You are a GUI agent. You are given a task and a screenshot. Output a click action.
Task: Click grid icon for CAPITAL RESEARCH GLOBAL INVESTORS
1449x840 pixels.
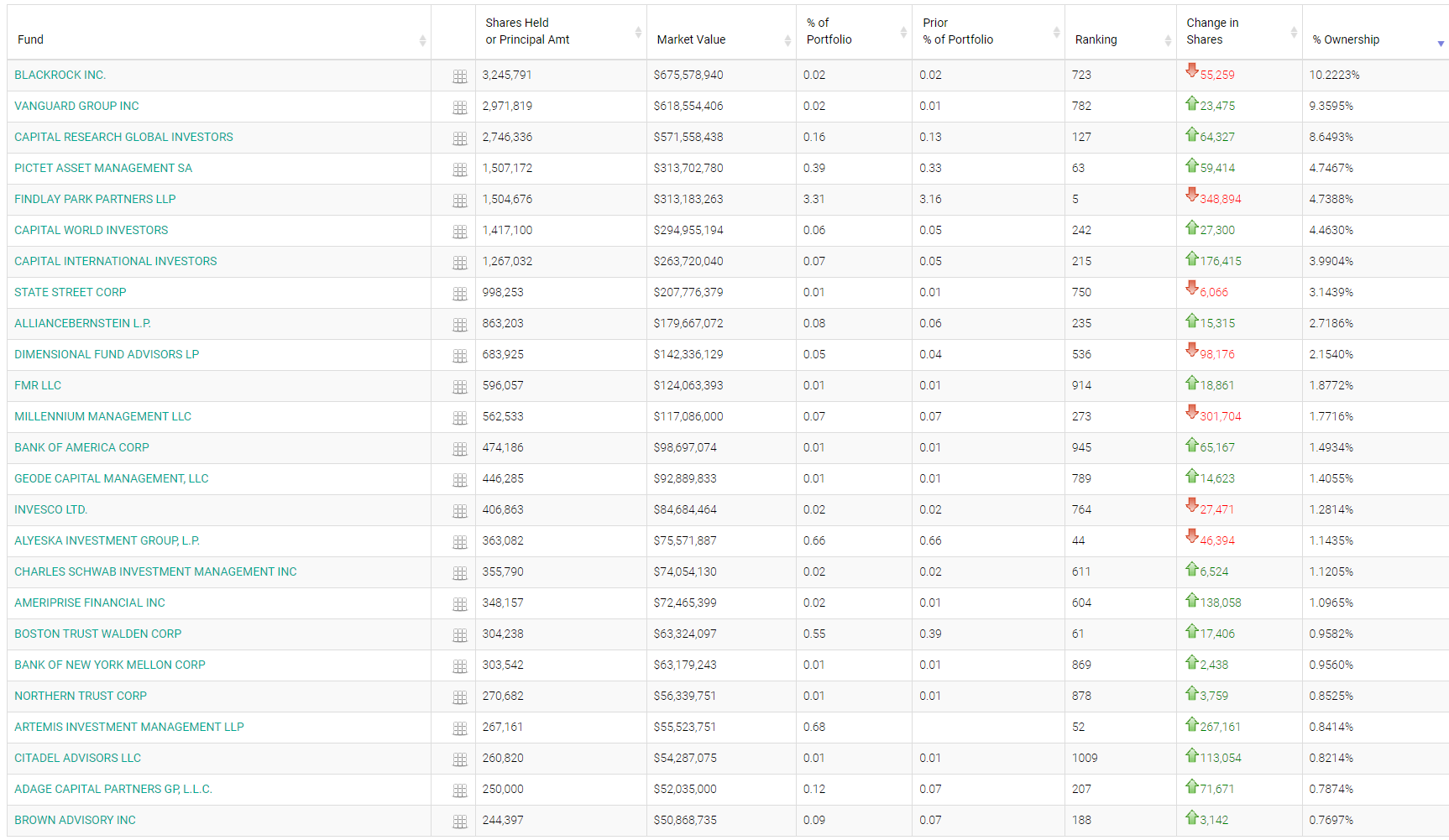[x=460, y=138]
